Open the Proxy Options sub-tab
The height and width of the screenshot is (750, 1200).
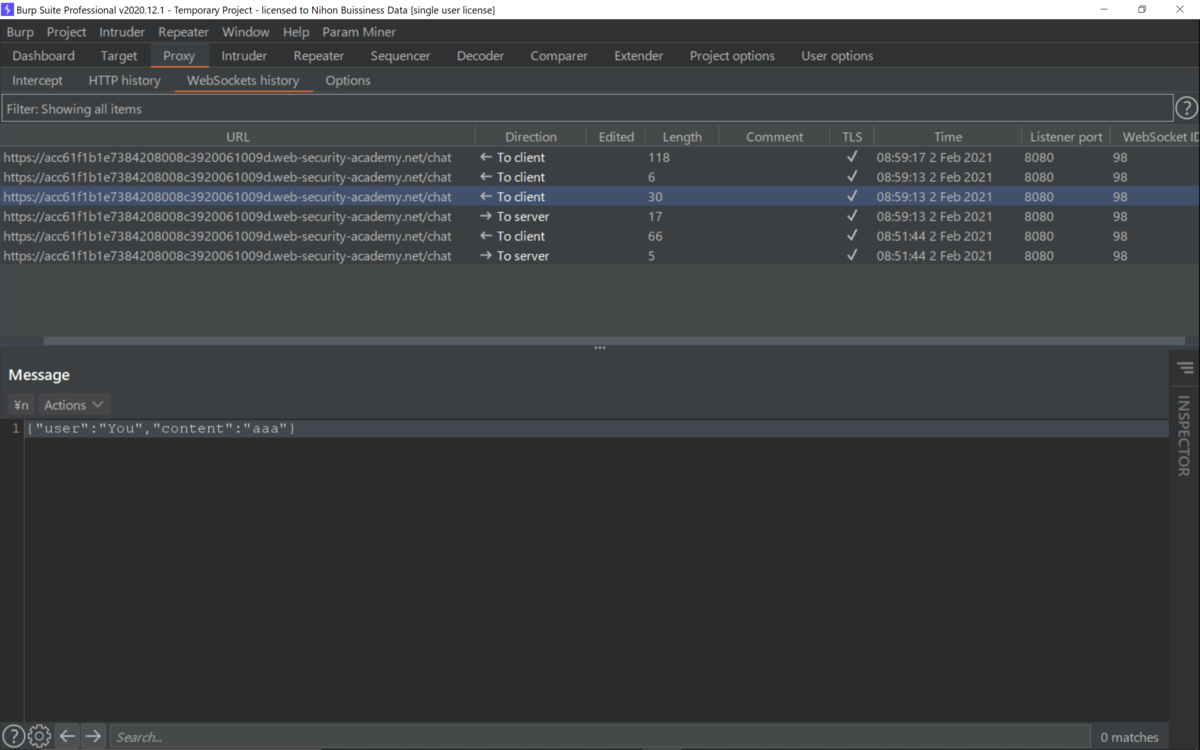pyautogui.click(x=348, y=80)
